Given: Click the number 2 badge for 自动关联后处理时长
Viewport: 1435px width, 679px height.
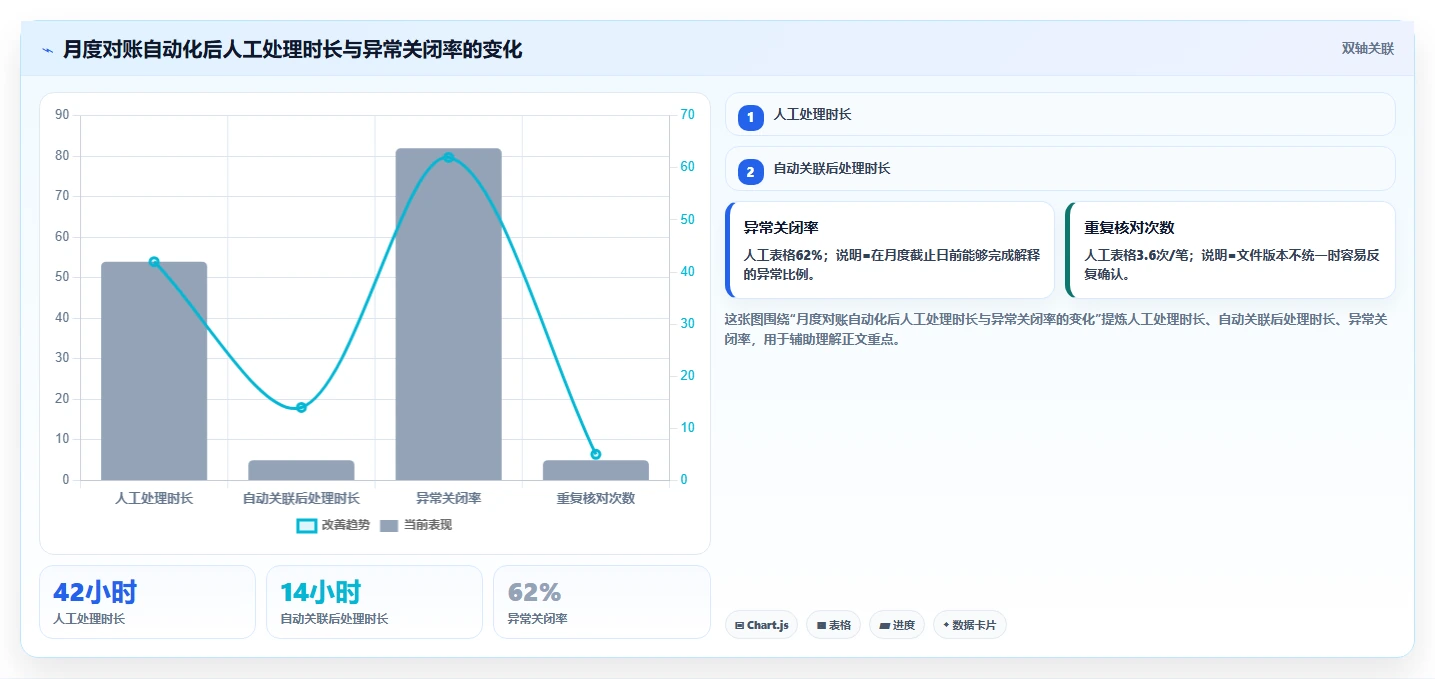Looking at the screenshot, I should coord(751,171).
